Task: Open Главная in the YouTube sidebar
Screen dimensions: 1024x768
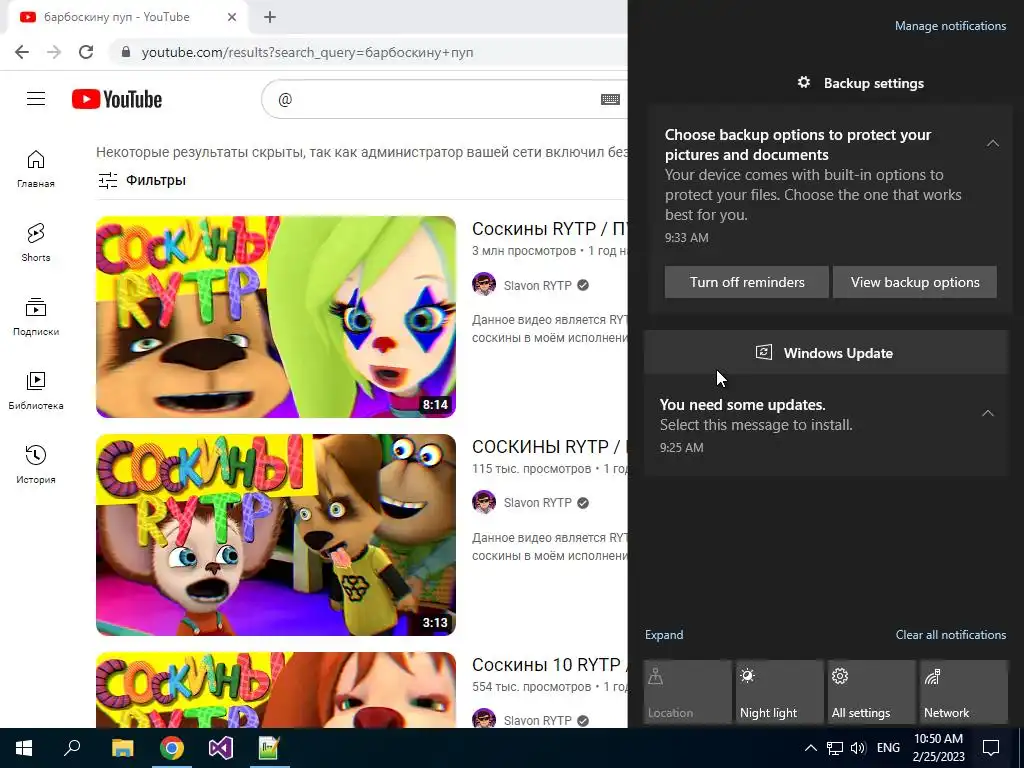Action: 36,168
